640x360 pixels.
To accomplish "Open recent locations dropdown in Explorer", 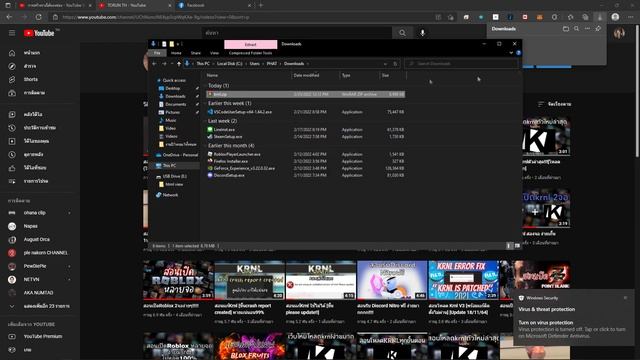I will [172, 64].
